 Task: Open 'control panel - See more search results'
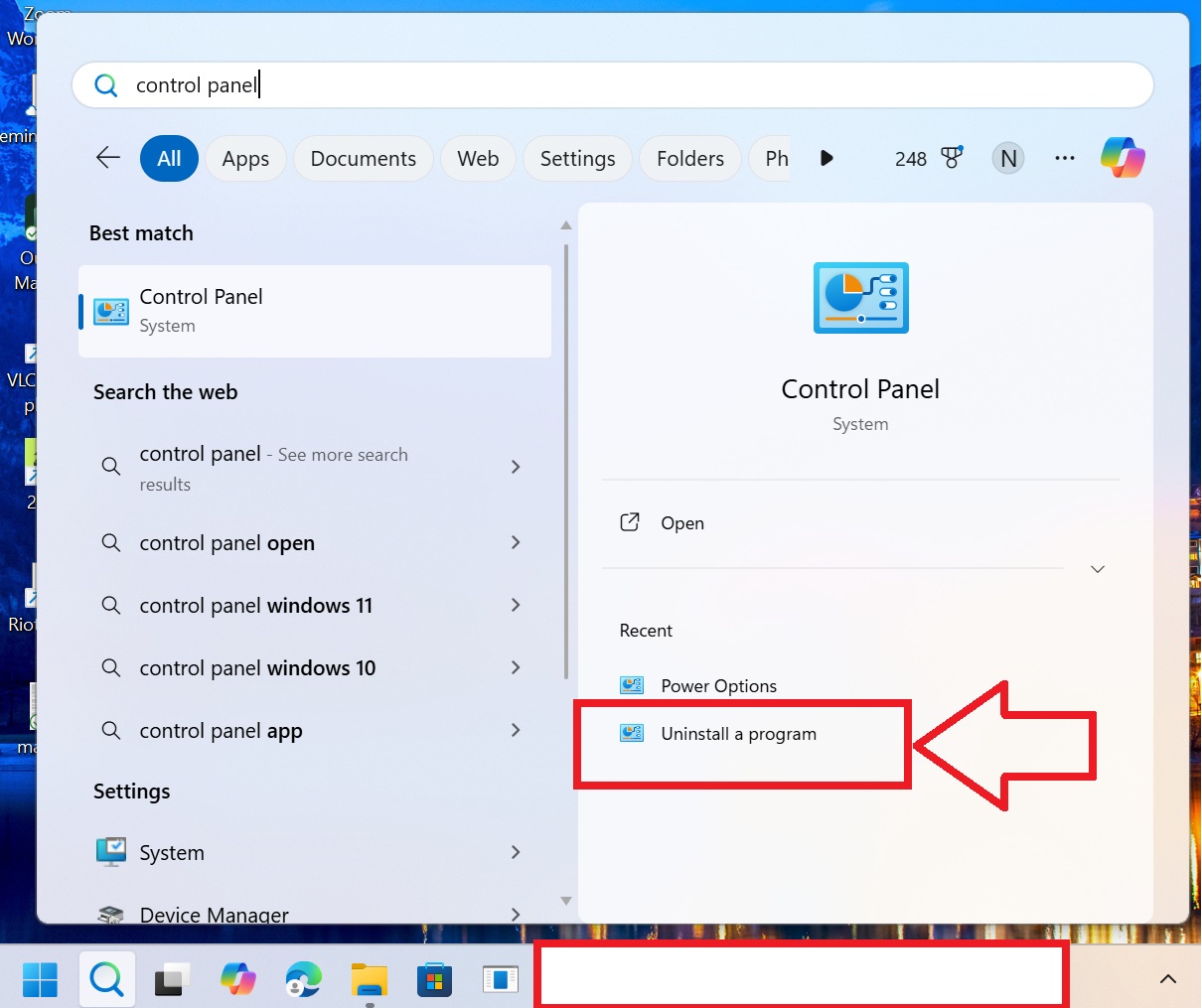tap(315, 468)
